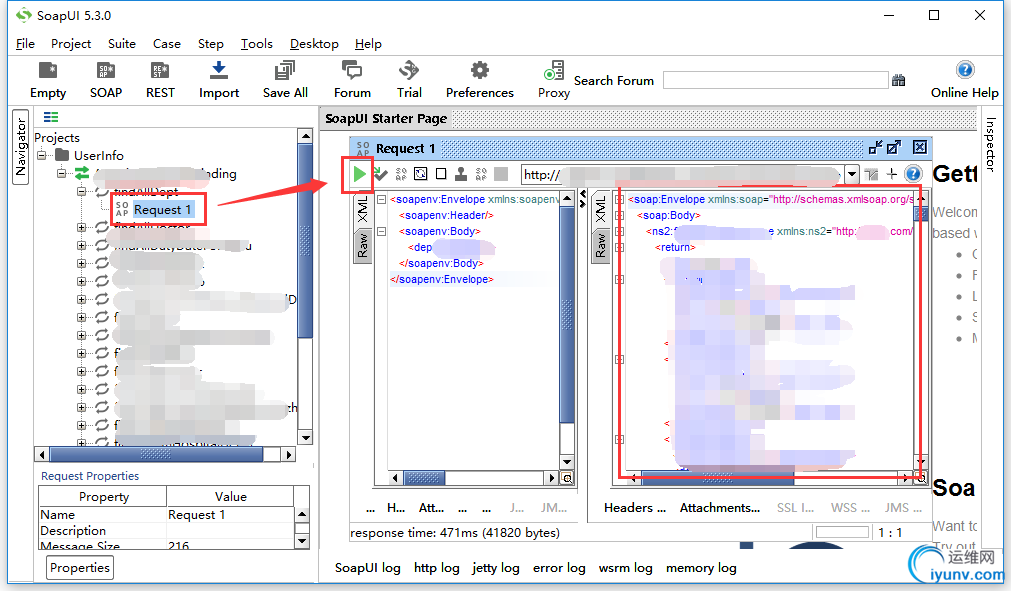The width and height of the screenshot is (1011, 591).
Task: Click the empty checkbox in the request toolbar
Action: point(441,174)
